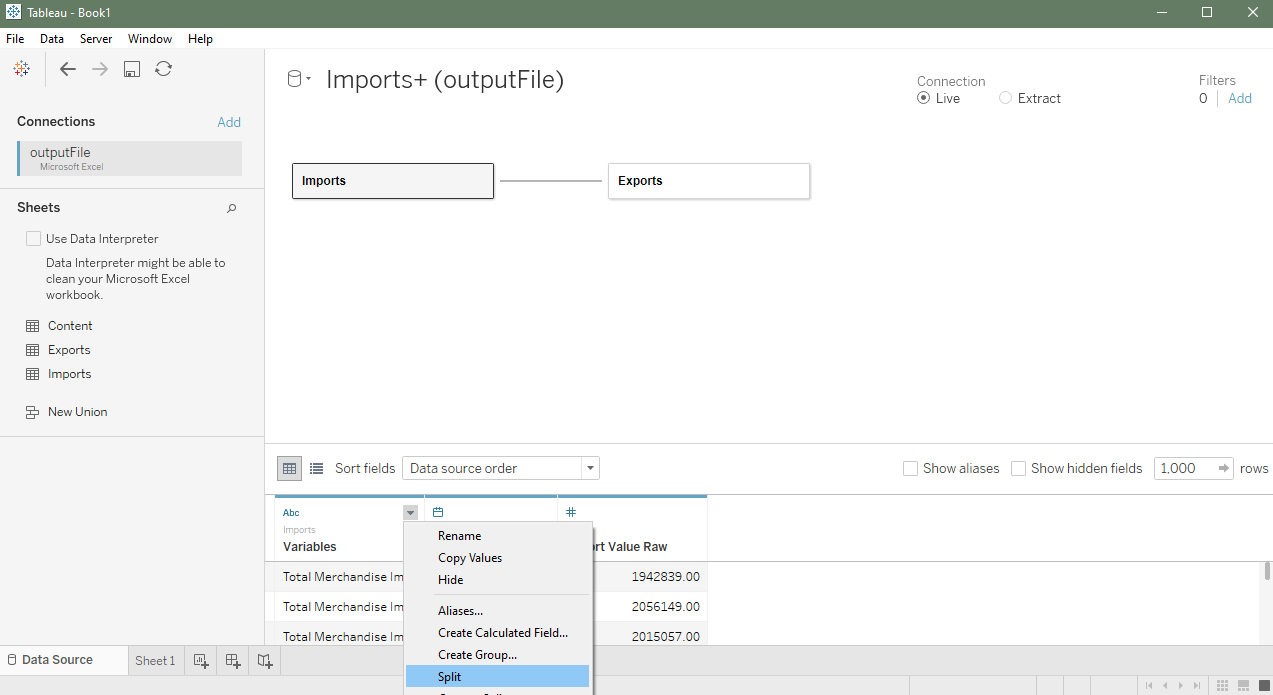Image resolution: width=1273 pixels, height=695 pixels.
Task: Select the Extract connection radio button
Action: coord(1005,98)
